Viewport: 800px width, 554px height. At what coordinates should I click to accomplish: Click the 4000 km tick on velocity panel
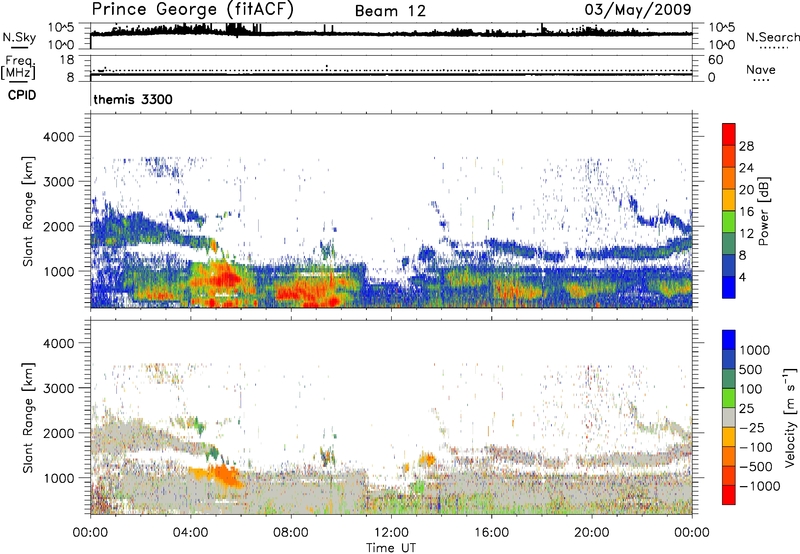pyautogui.click(x=58, y=343)
